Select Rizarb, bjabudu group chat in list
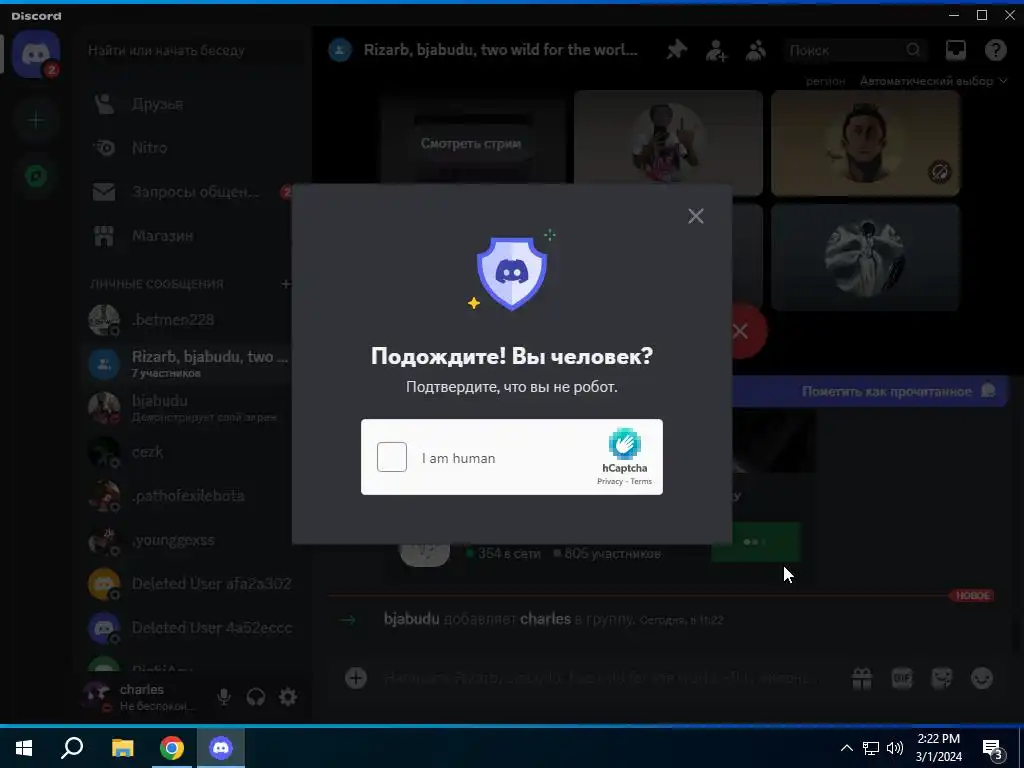1024x768 pixels. [188, 364]
